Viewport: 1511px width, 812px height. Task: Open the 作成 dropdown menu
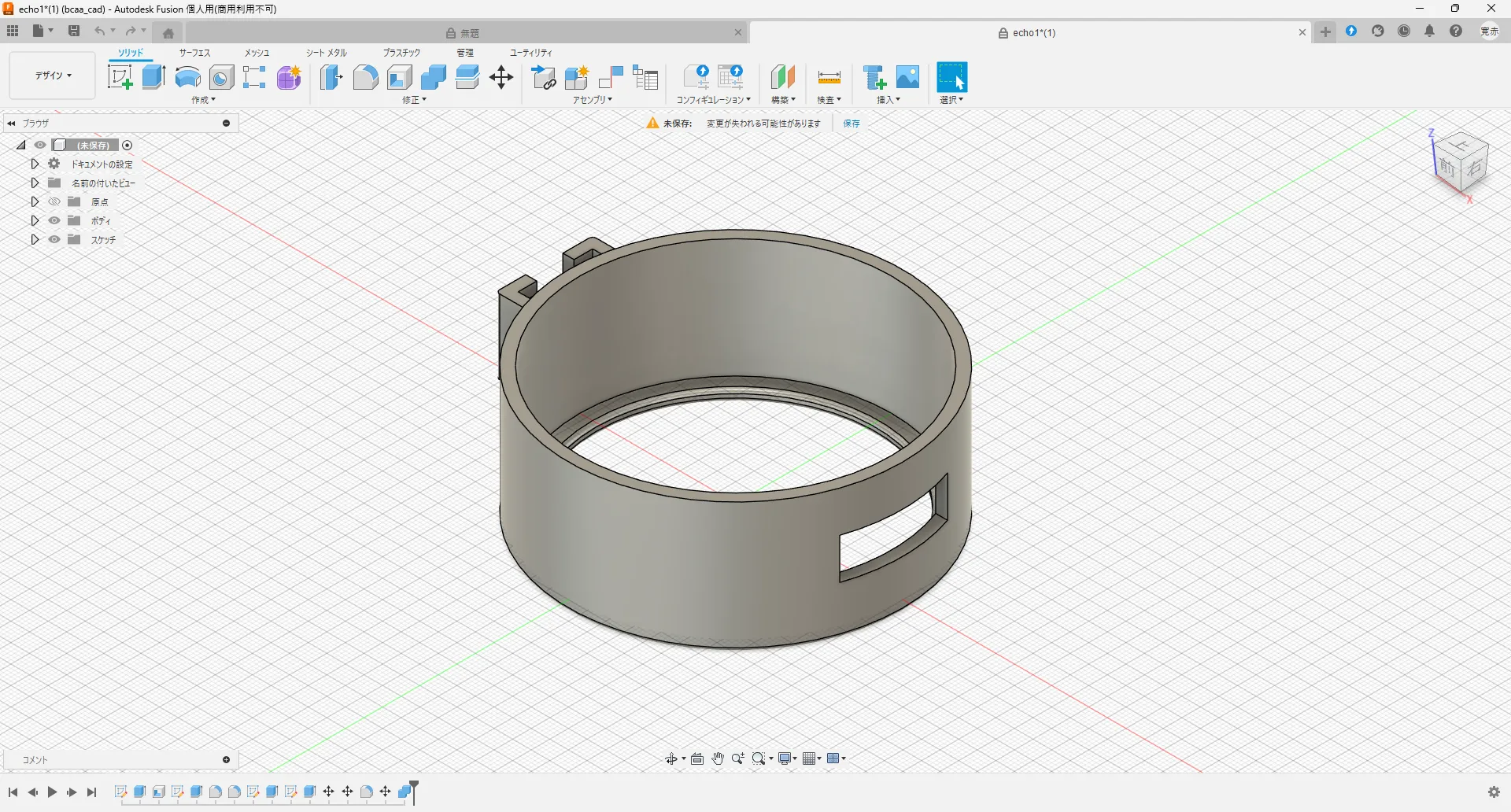click(203, 100)
